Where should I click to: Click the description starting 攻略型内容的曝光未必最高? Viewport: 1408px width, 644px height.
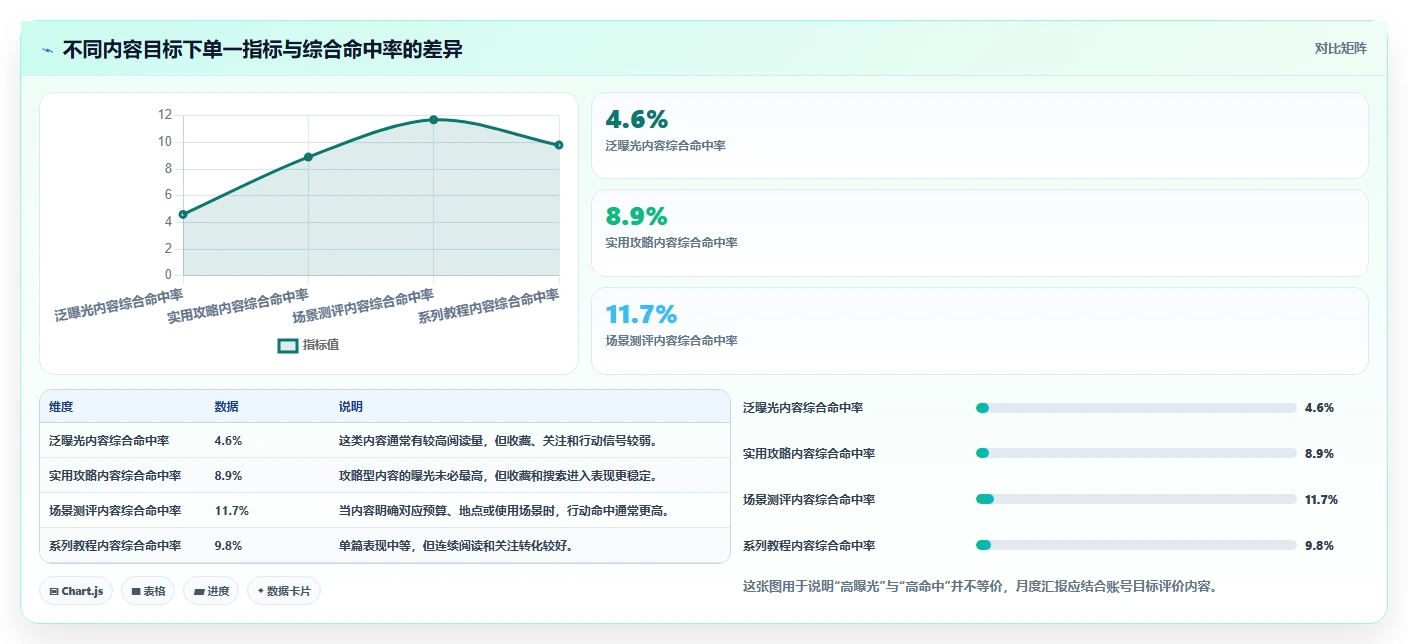point(497,475)
